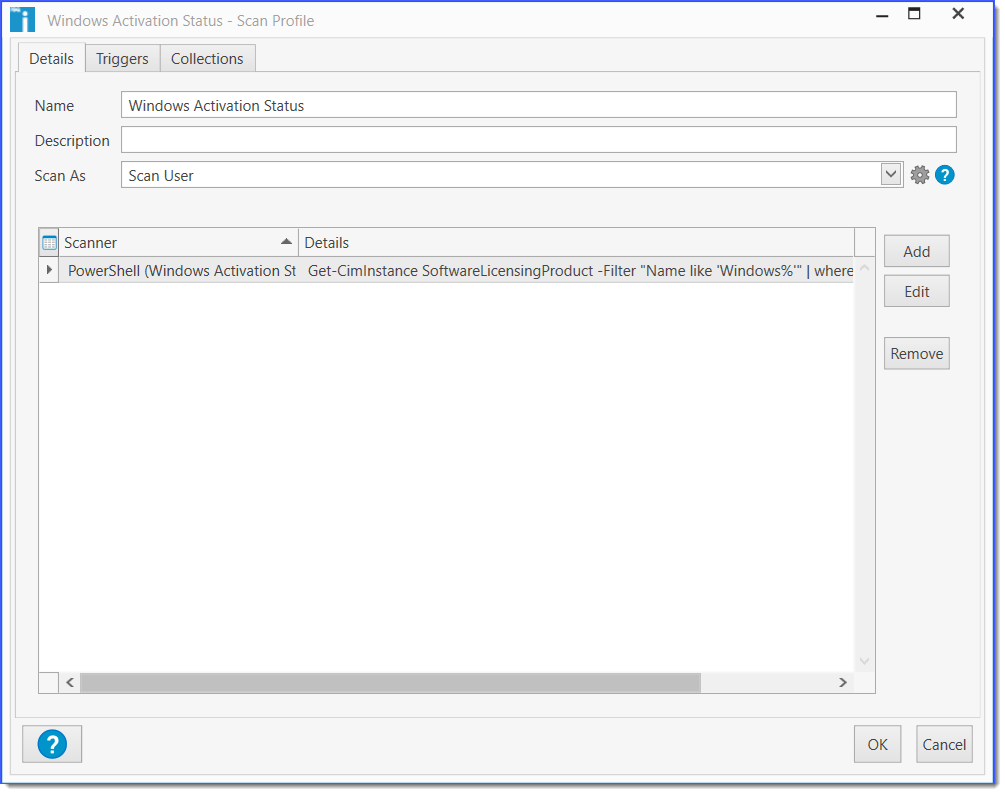Click the Remove scanner button
1005x794 pixels.
[917, 354]
